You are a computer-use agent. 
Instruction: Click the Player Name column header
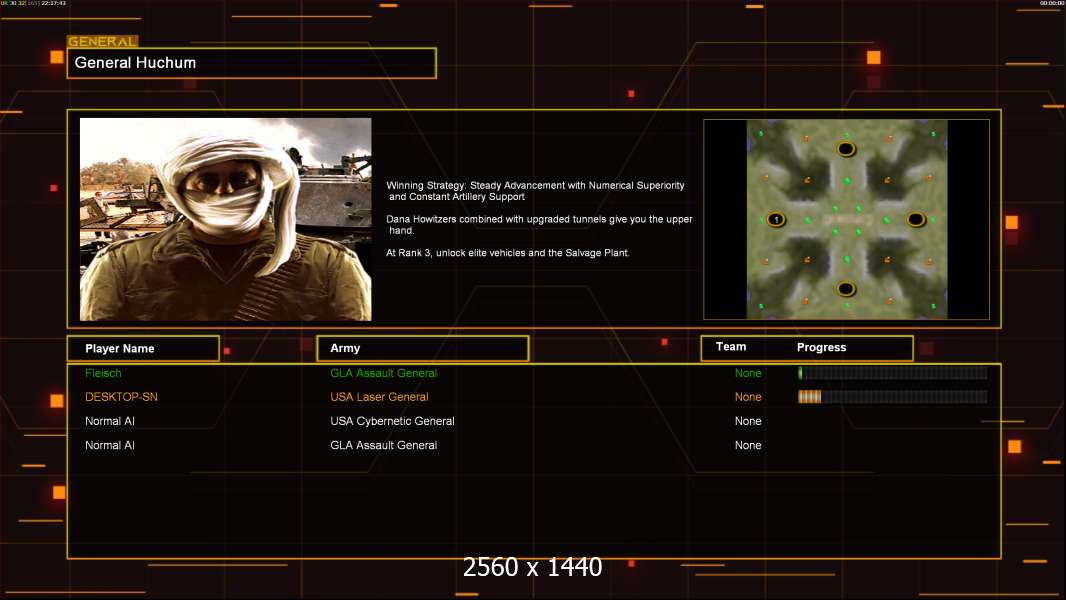[x=142, y=348]
